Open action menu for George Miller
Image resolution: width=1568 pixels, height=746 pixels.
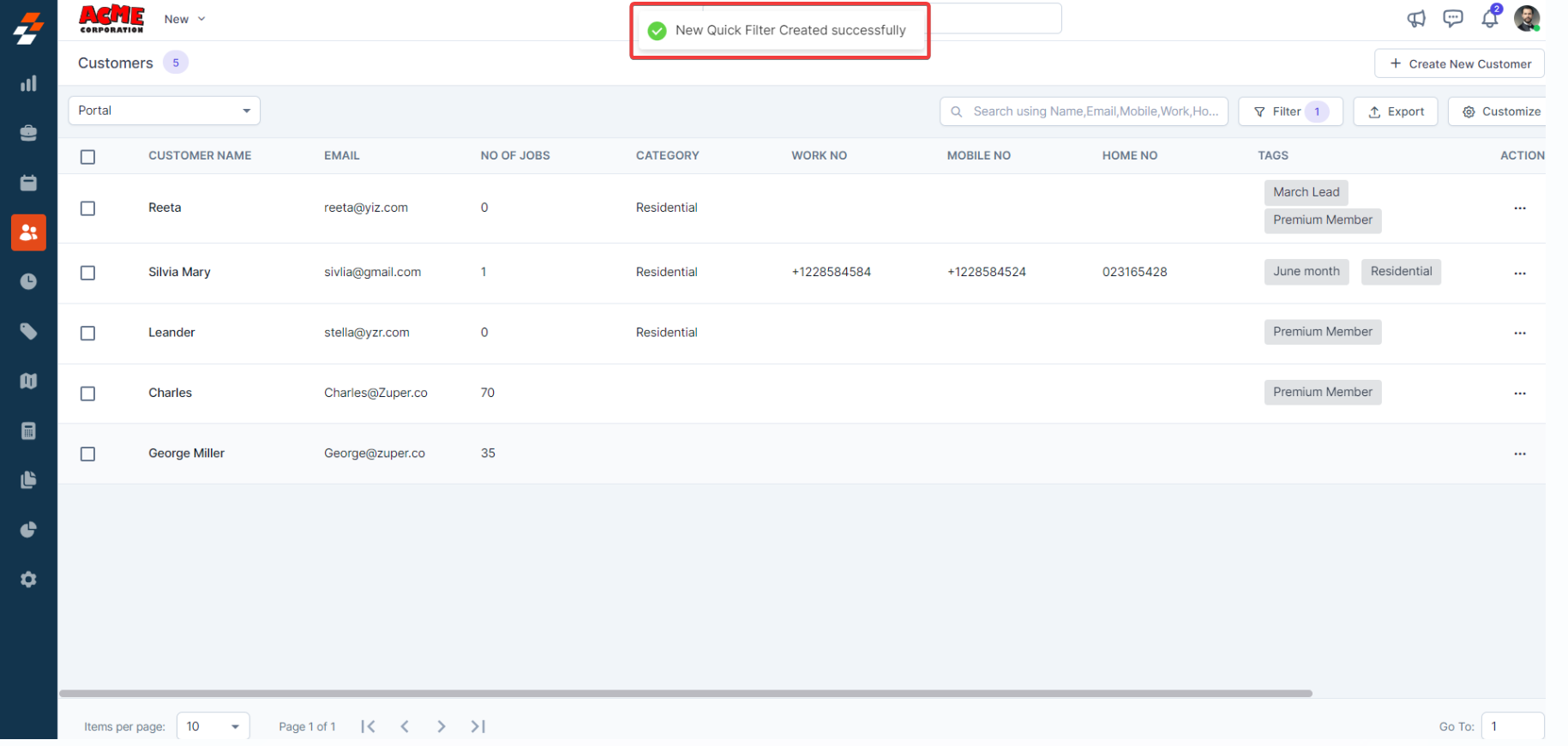click(1519, 454)
